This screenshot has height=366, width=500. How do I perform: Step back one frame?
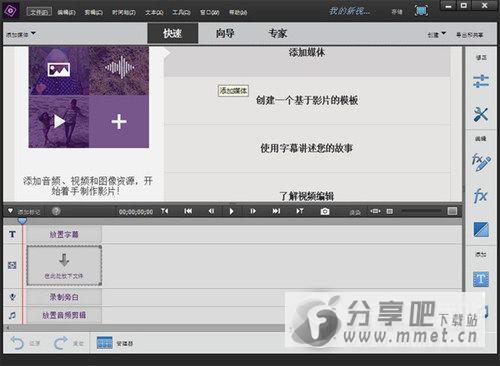211,211
